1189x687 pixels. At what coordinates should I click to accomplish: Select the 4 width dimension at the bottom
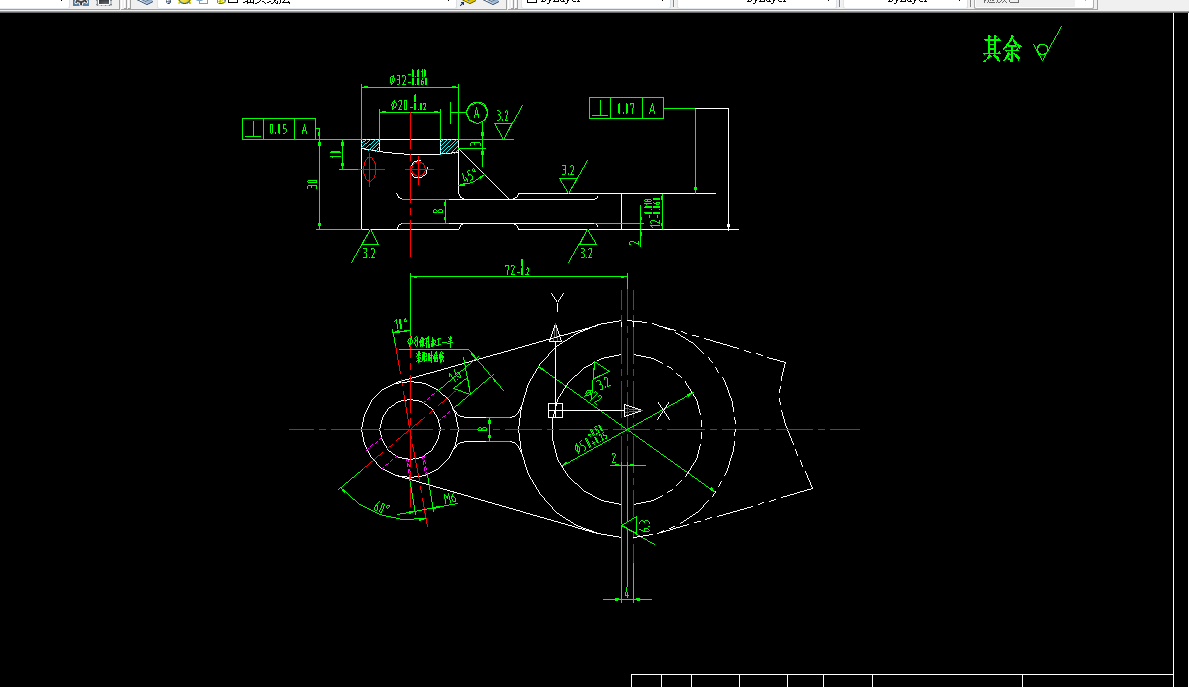pos(626,592)
